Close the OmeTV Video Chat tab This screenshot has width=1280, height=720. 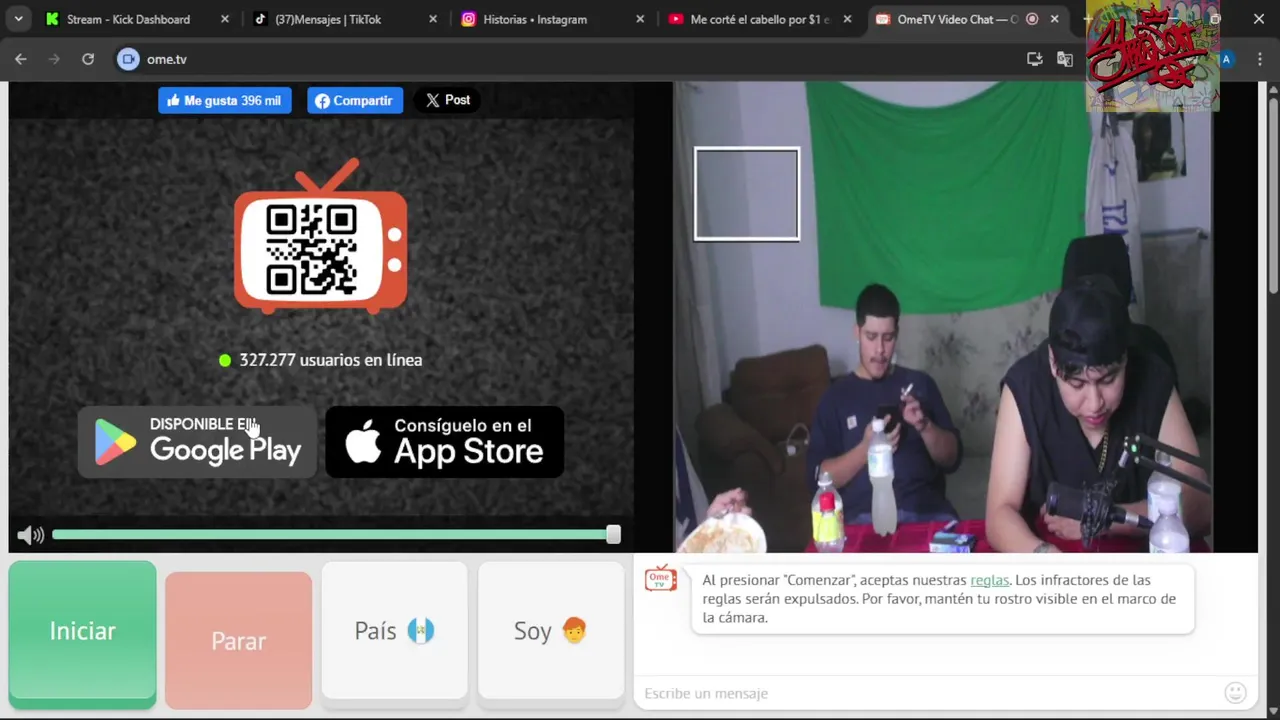point(1054,19)
